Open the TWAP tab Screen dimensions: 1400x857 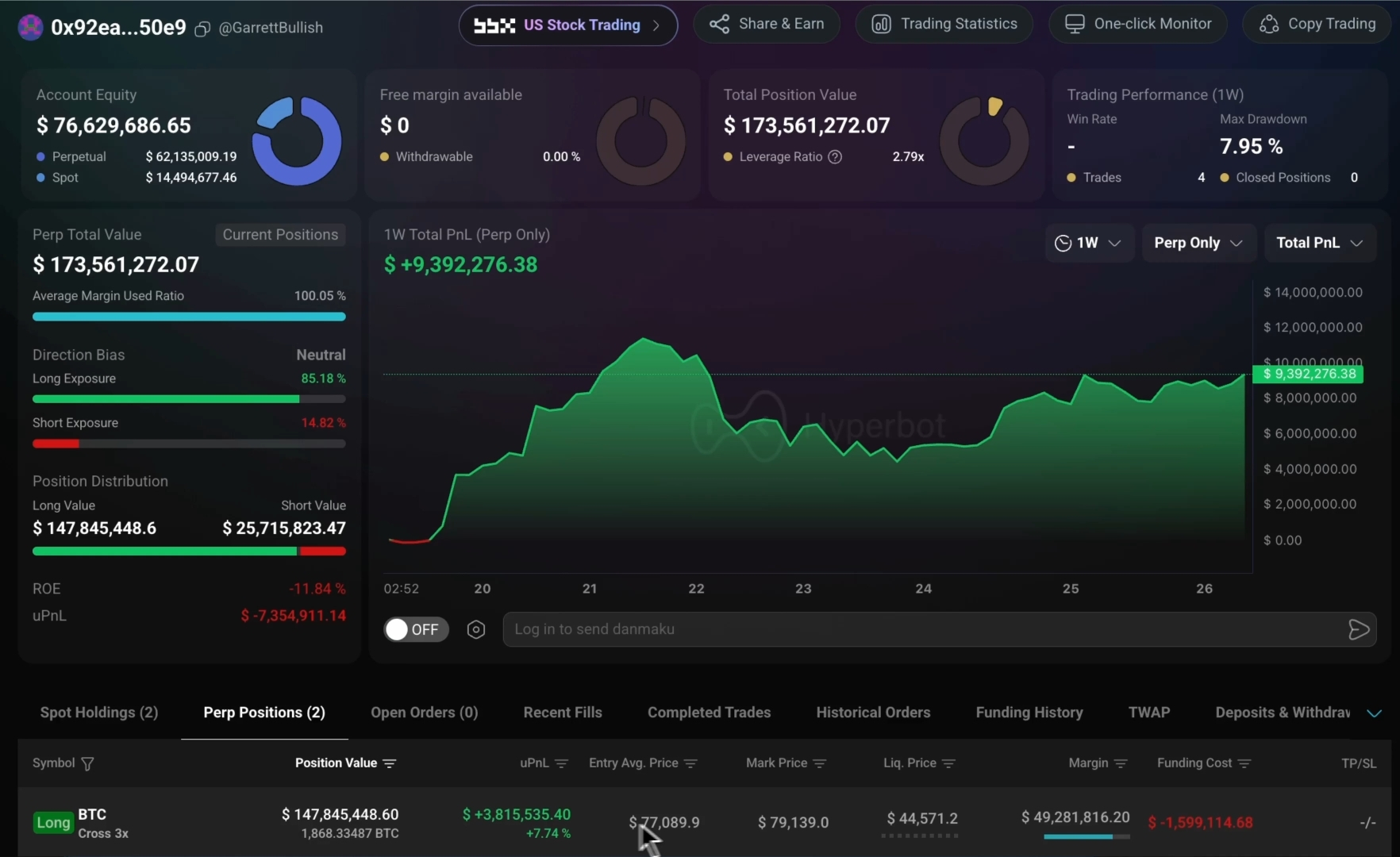pos(1149,713)
